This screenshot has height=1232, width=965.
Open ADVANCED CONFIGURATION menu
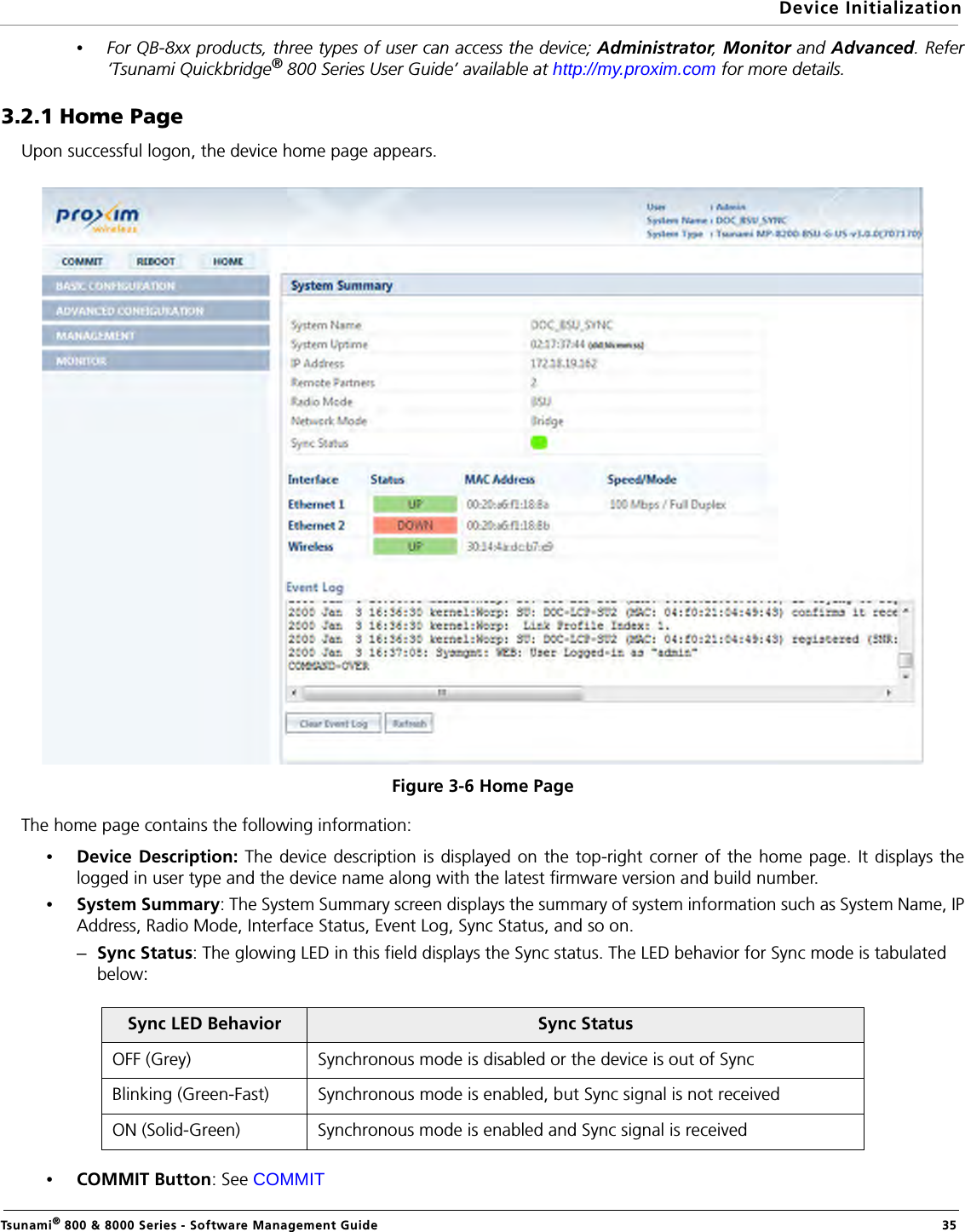click(156, 311)
